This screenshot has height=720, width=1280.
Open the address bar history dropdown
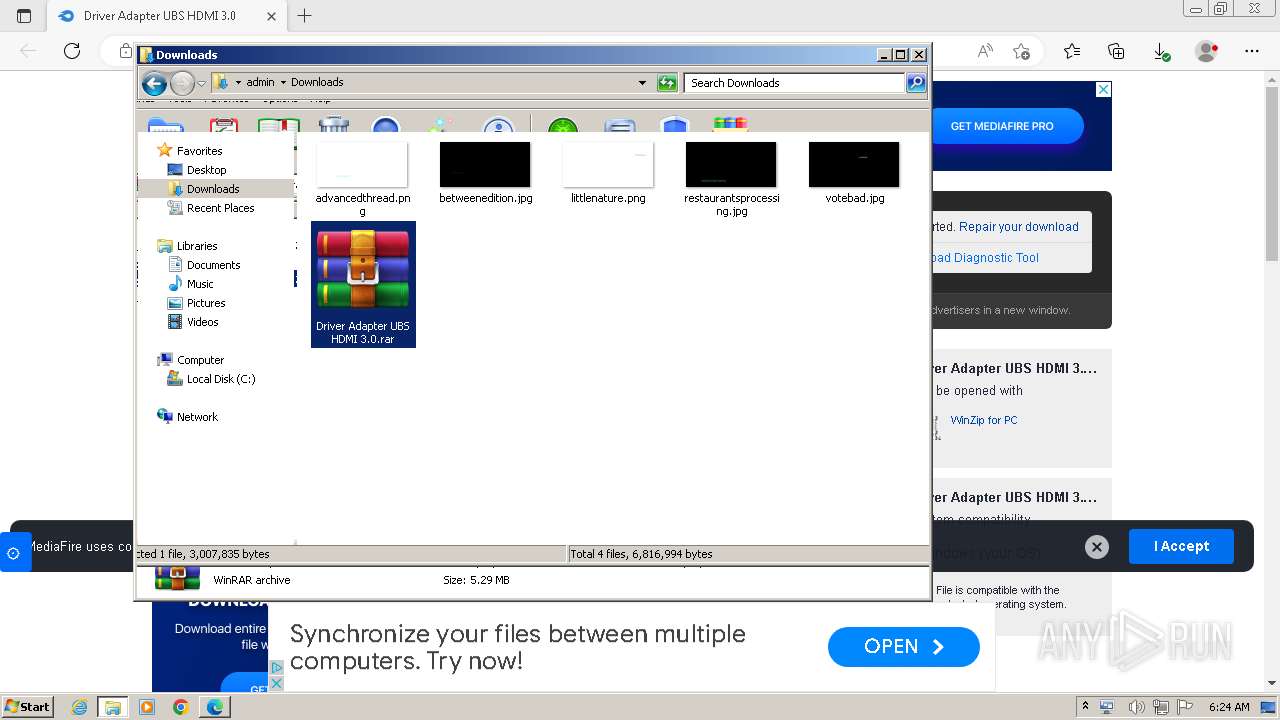pyautogui.click(x=642, y=83)
